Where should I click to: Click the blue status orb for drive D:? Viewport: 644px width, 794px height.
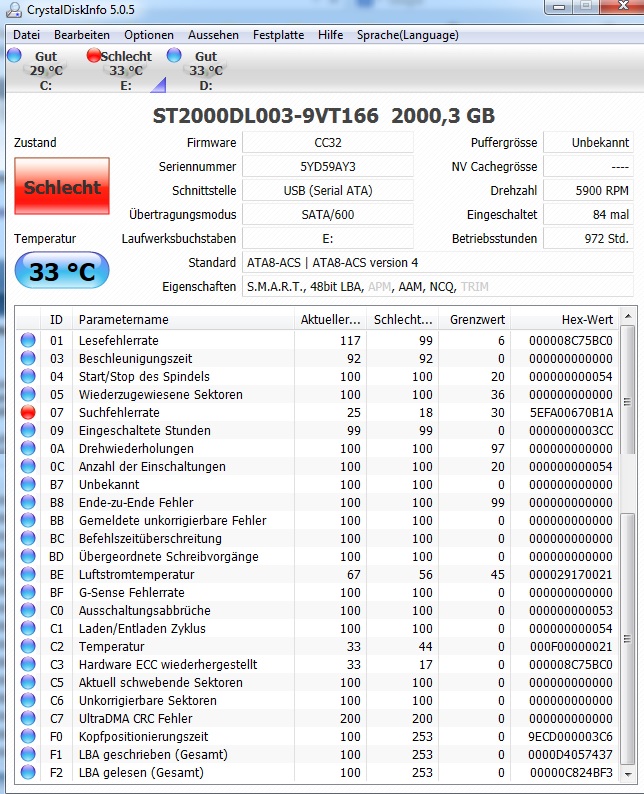click(x=174, y=55)
